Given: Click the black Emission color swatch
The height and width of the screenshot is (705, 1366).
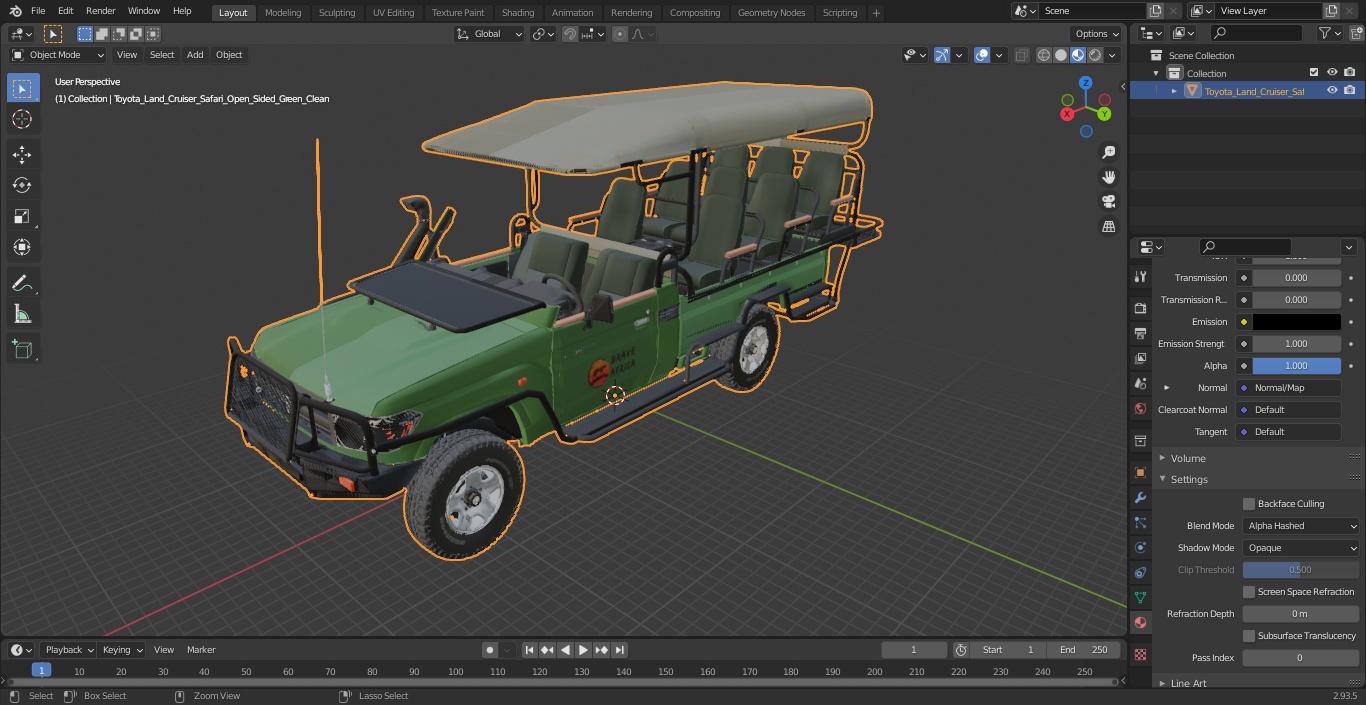Looking at the screenshot, I should [1297, 322].
